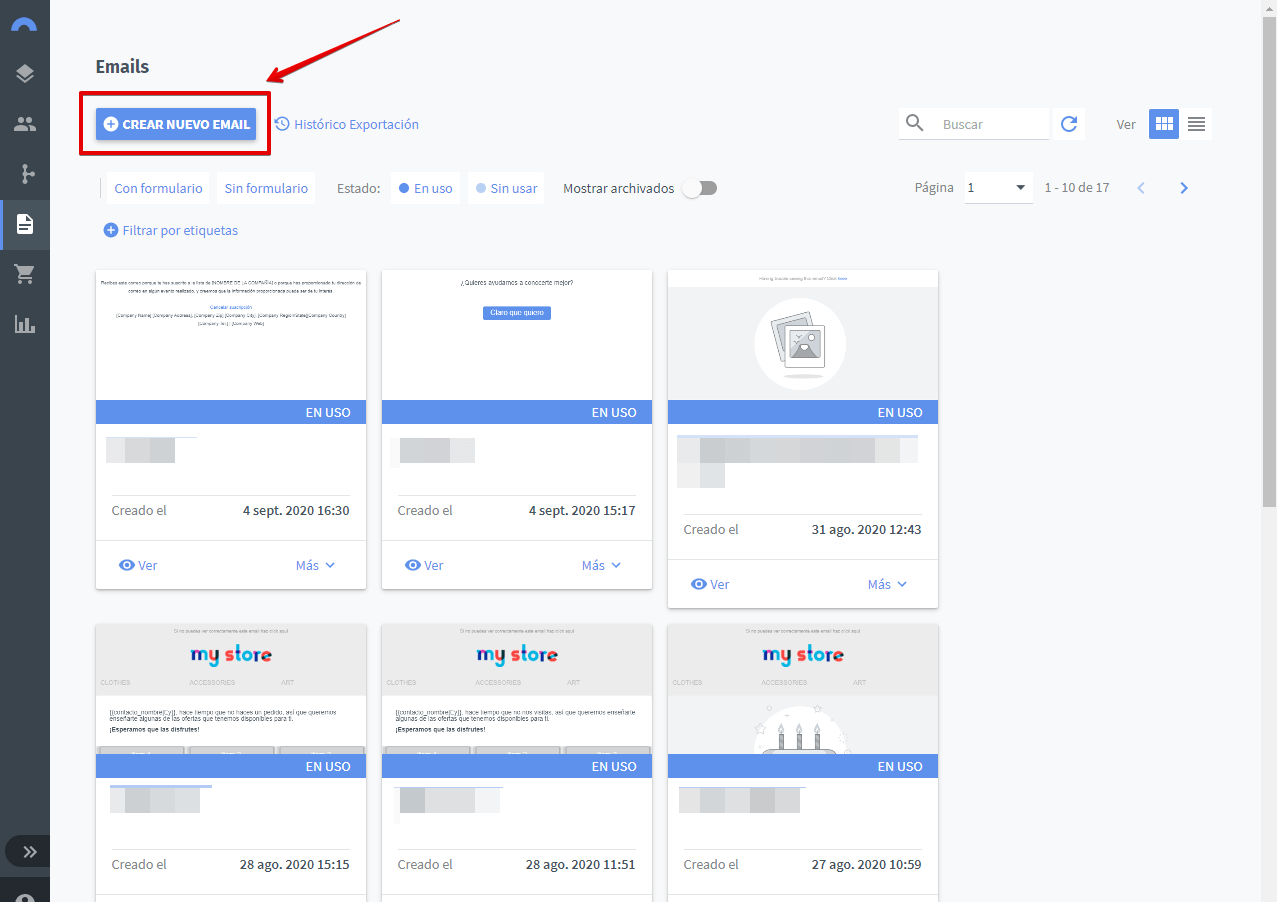Click Claro que quiero button in email preview
The image size is (1277, 902).
pyautogui.click(x=517, y=313)
